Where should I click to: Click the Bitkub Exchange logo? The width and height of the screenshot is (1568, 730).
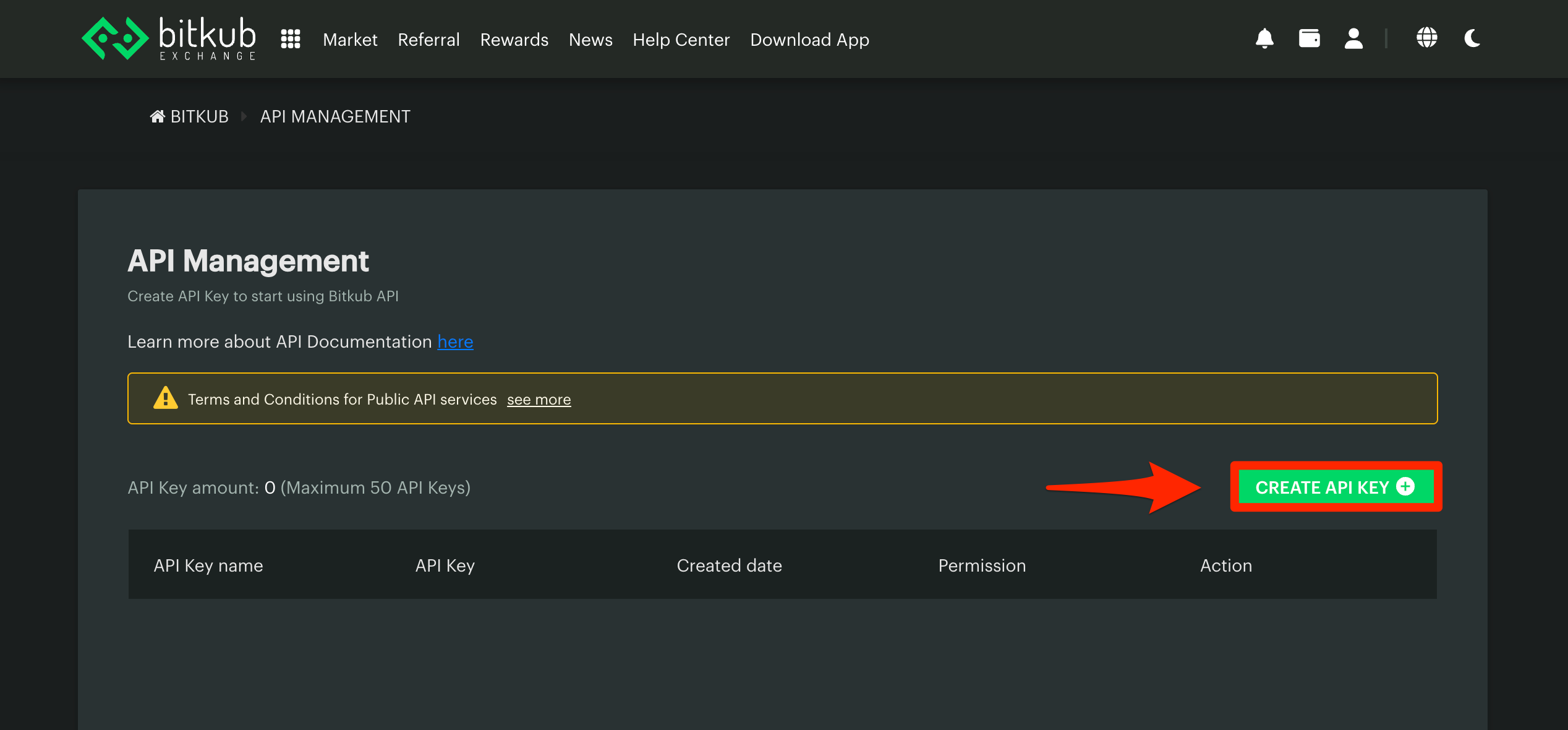(169, 38)
